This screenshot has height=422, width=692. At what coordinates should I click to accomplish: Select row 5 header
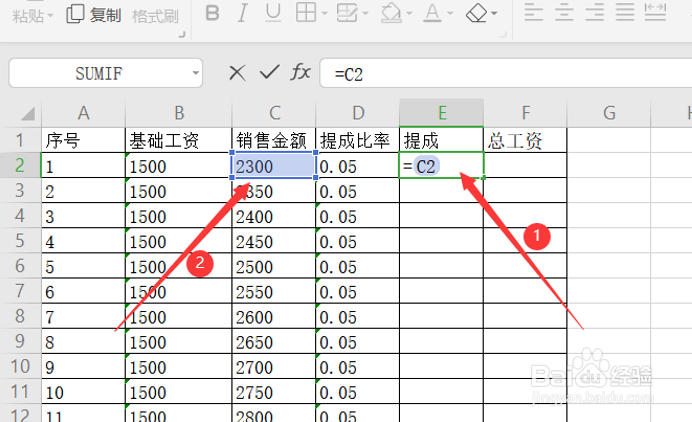pyautogui.click(x=20, y=241)
